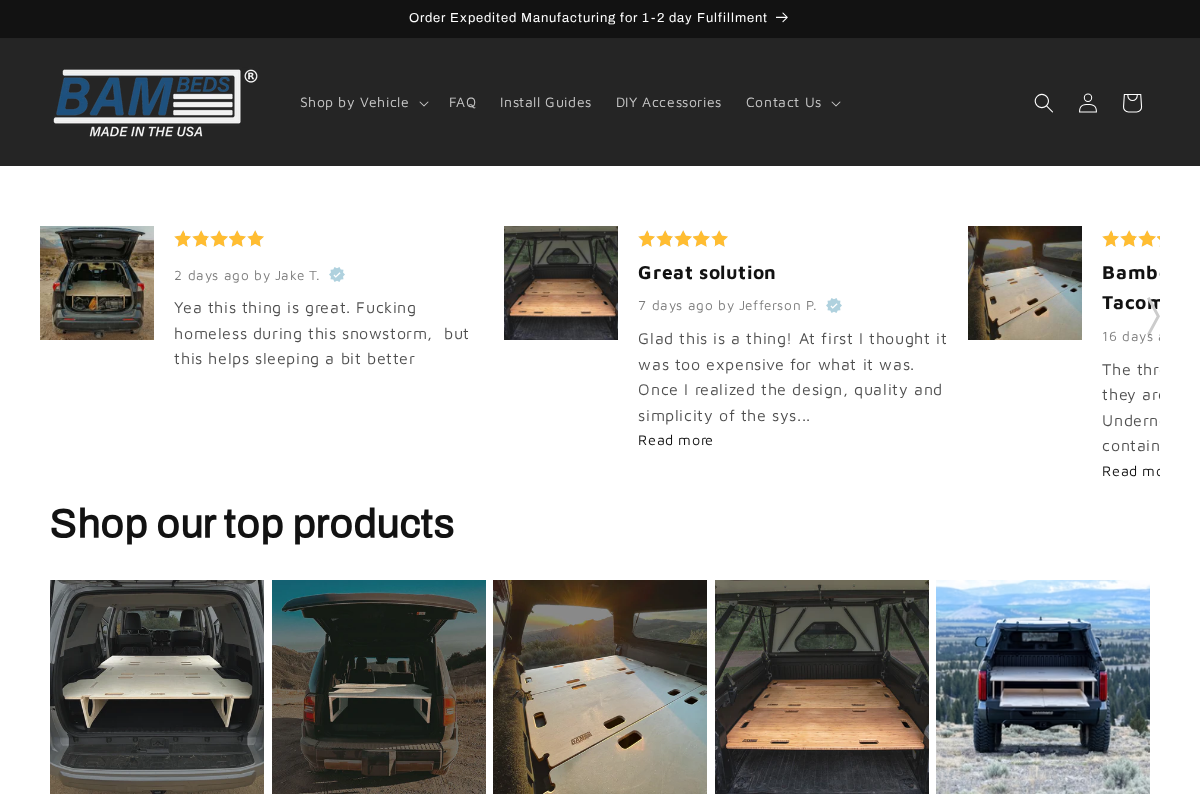
Task: Click the arrow icon in the announcement bar
Action: 782,17
